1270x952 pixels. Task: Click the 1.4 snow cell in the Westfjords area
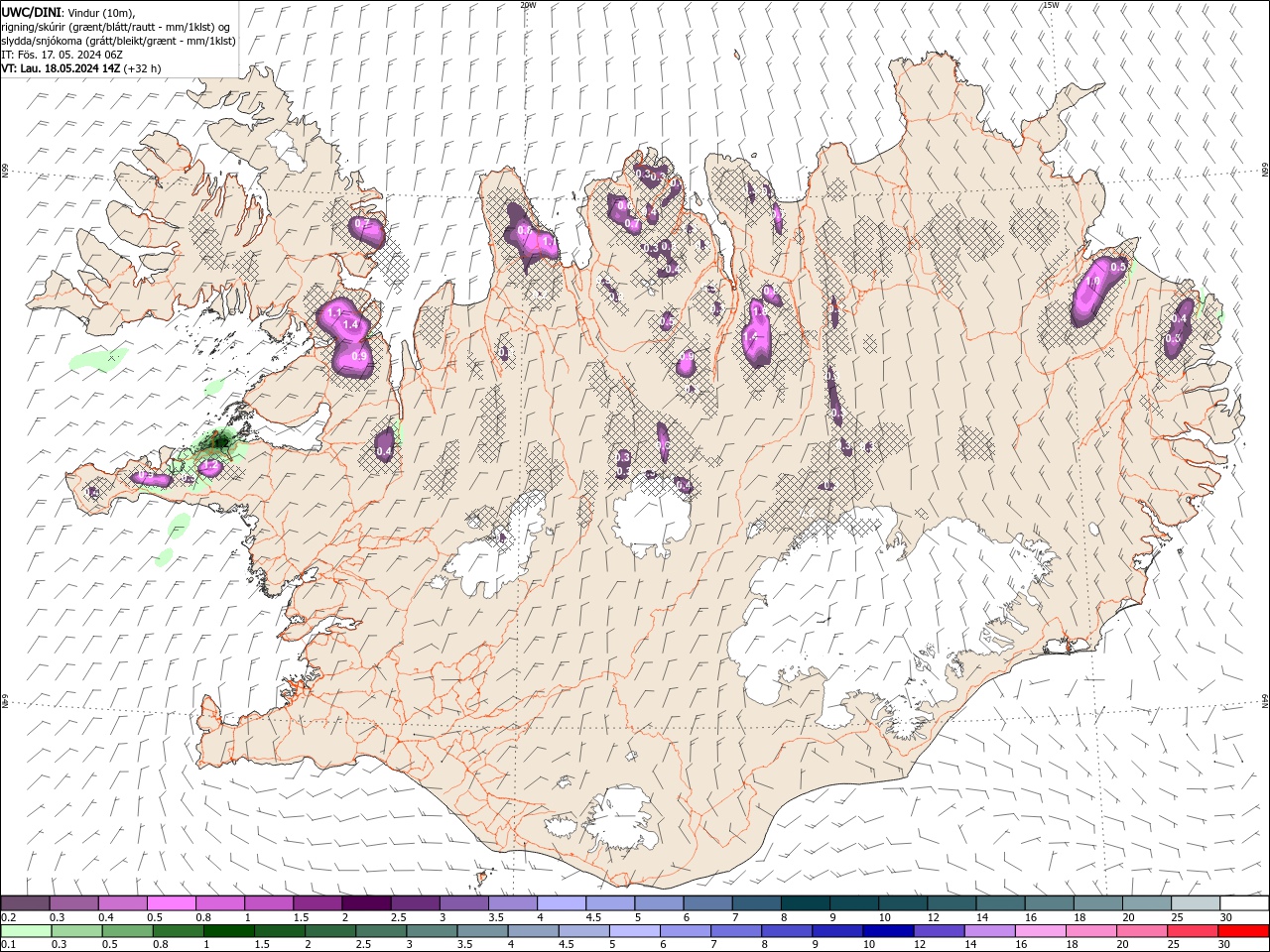pyautogui.click(x=349, y=324)
